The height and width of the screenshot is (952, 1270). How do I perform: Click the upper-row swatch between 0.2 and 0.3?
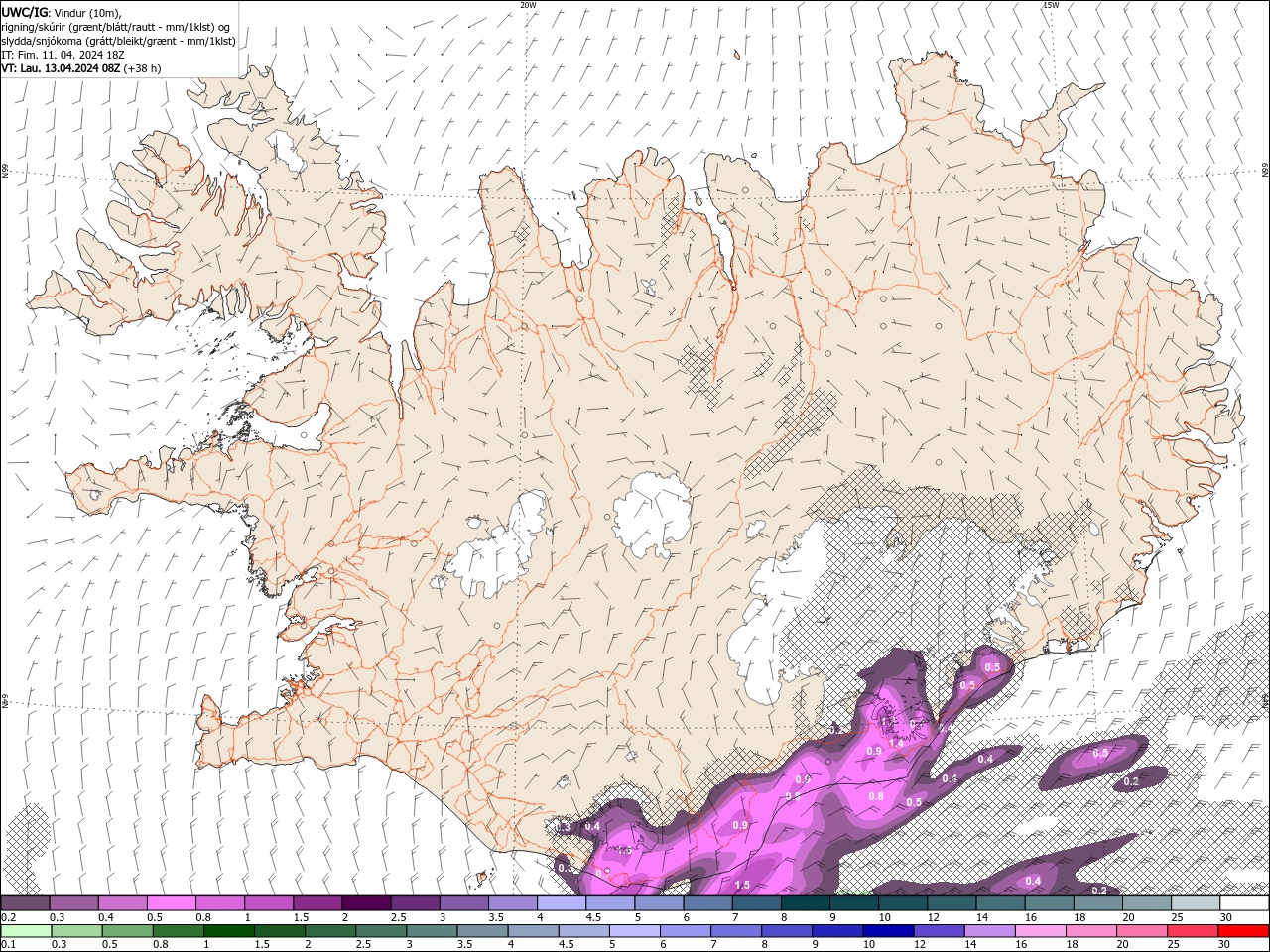pyautogui.click(x=25, y=903)
